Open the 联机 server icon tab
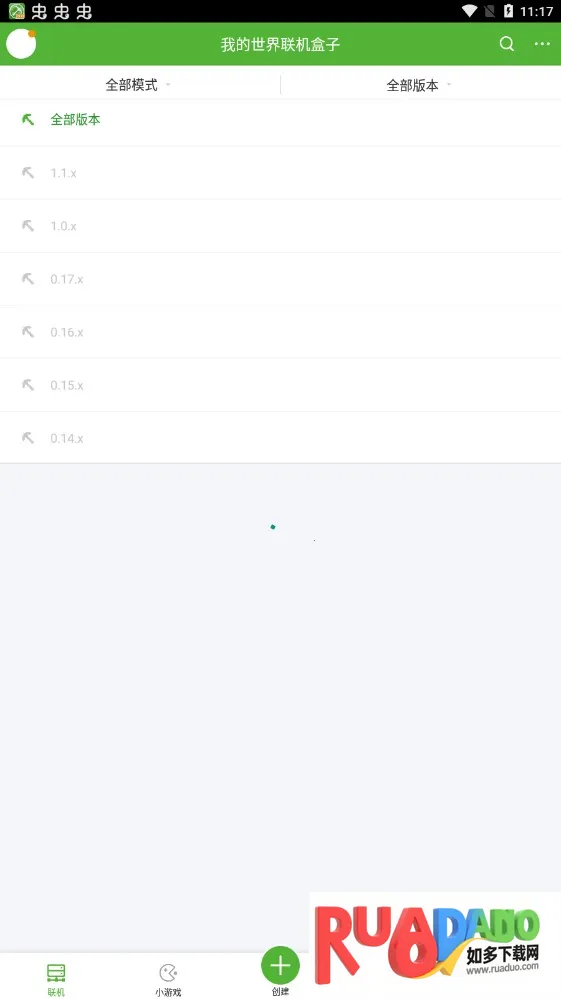Viewport: 561px width, 999px height. pyautogui.click(x=56, y=979)
